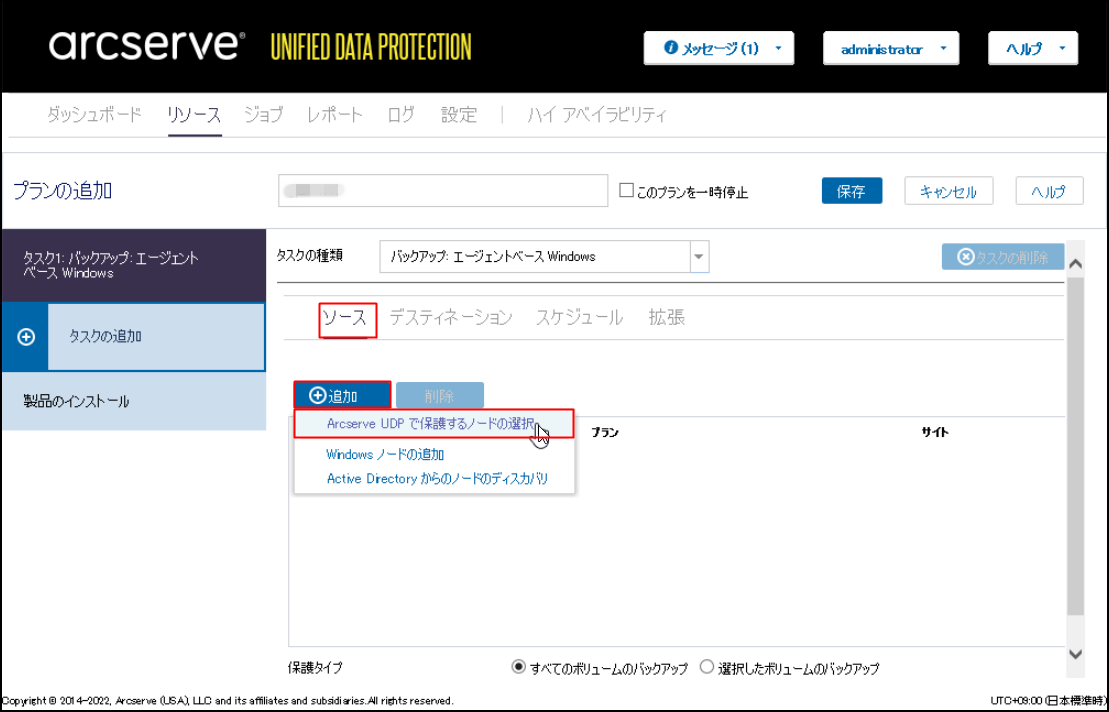Switch to the 設定 tab
The width and height of the screenshot is (1109, 712).
coord(459,115)
